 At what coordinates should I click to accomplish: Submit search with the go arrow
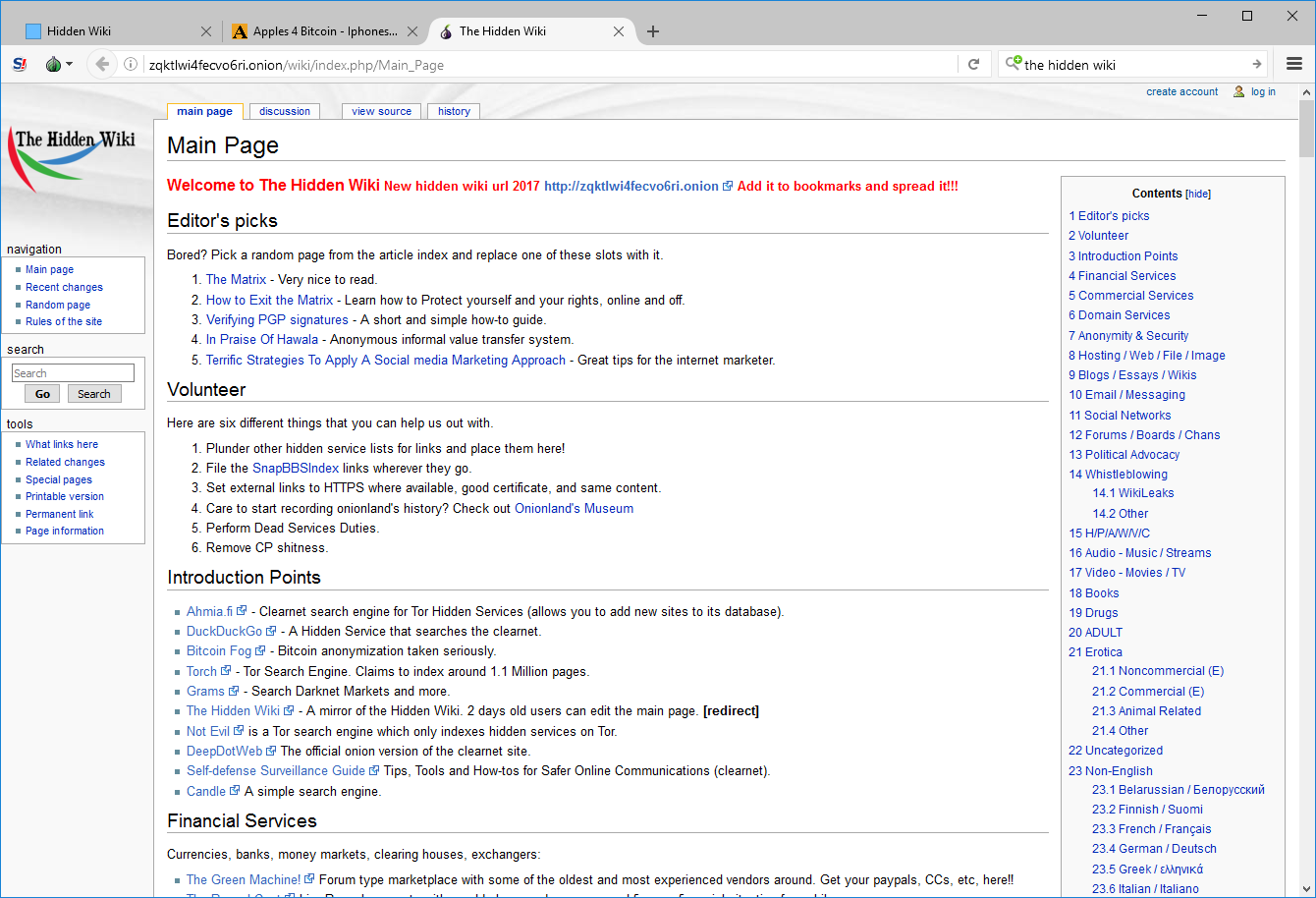click(x=1256, y=65)
